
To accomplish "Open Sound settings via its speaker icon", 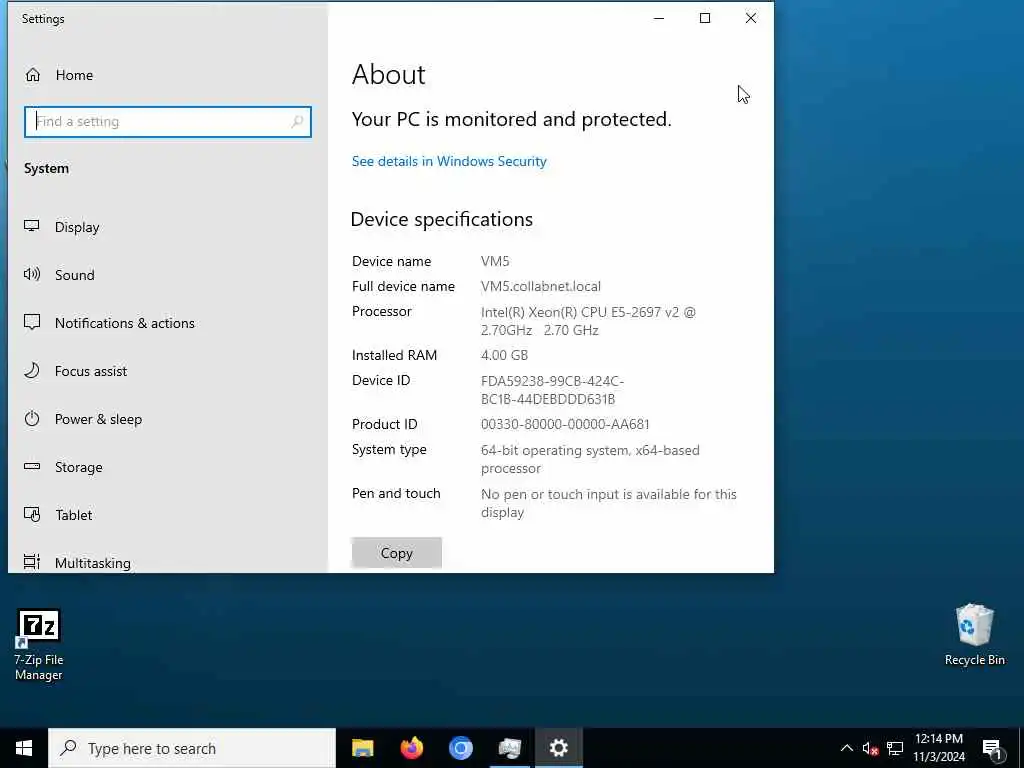I will (31, 274).
